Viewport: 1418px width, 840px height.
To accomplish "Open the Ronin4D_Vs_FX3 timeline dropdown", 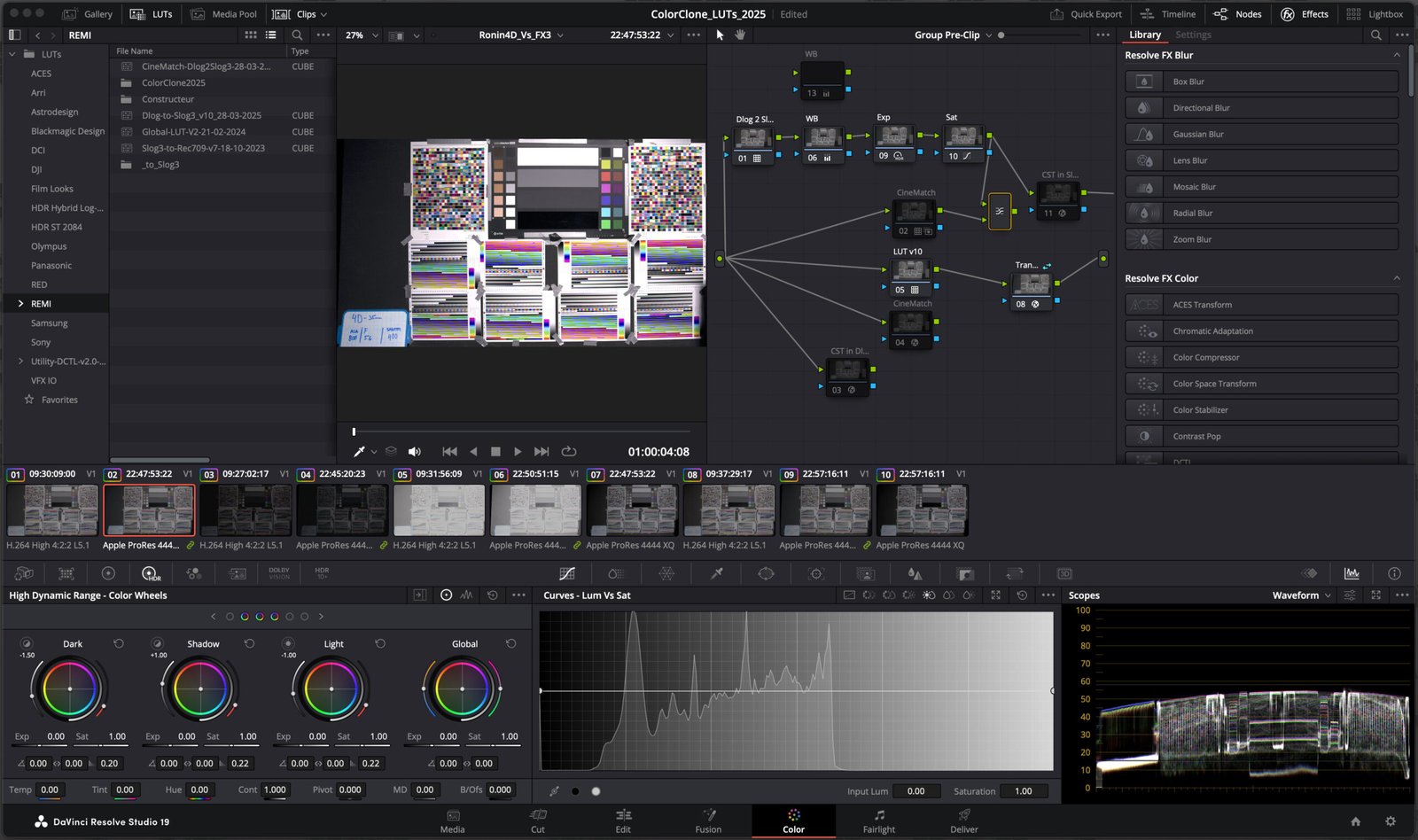I will (x=521, y=35).
